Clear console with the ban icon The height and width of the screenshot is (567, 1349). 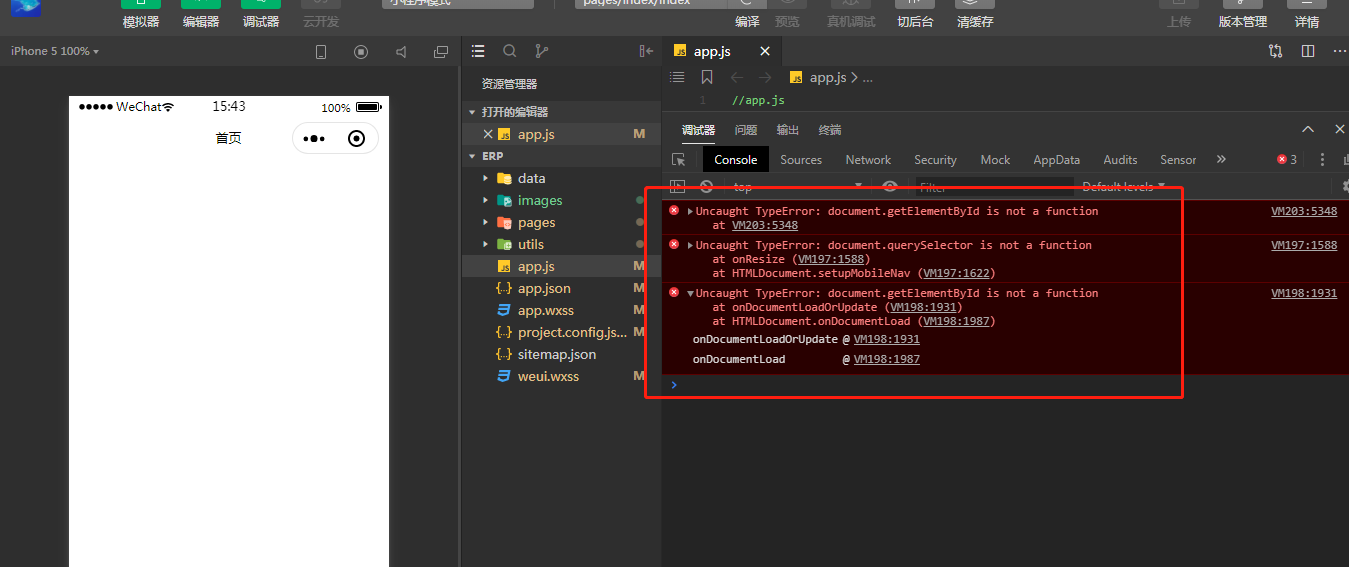[707, 186]
